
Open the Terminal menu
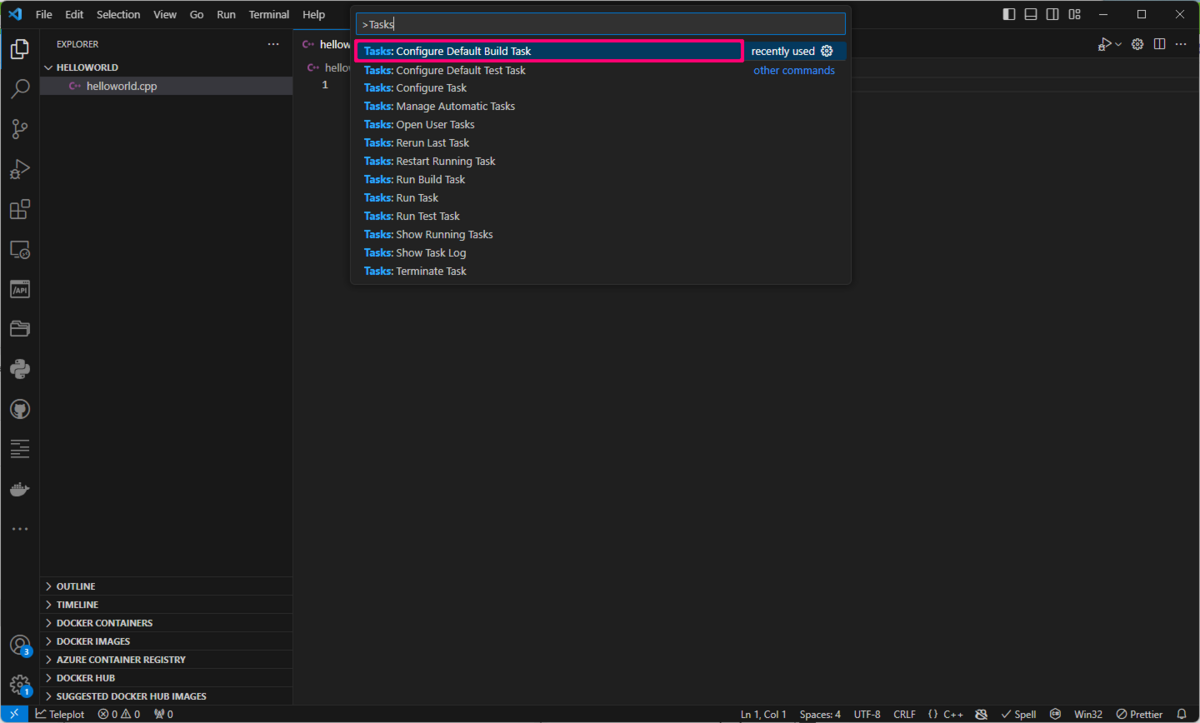(269, 15)
